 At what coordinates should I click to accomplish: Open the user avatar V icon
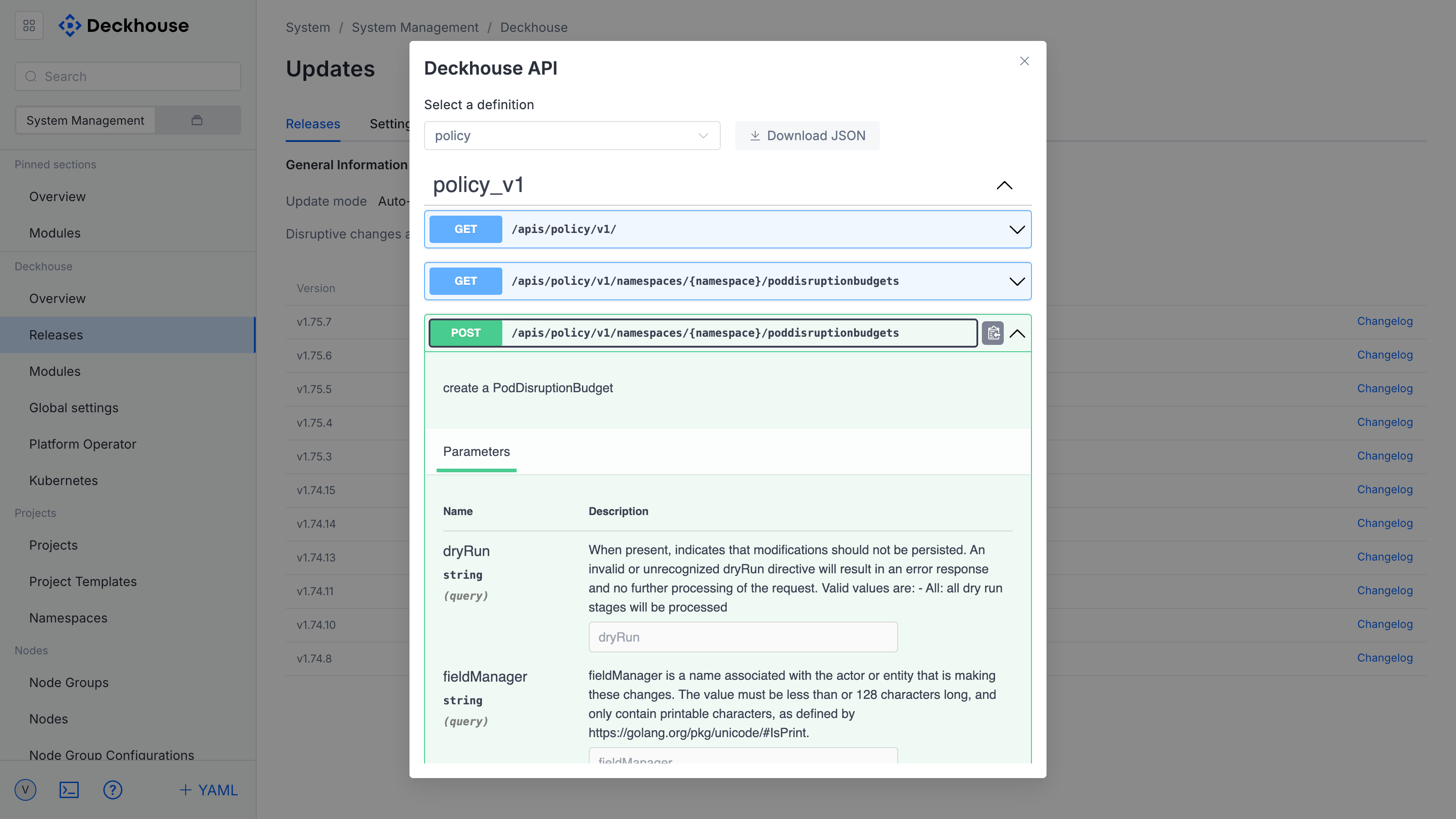coord(25,789)
